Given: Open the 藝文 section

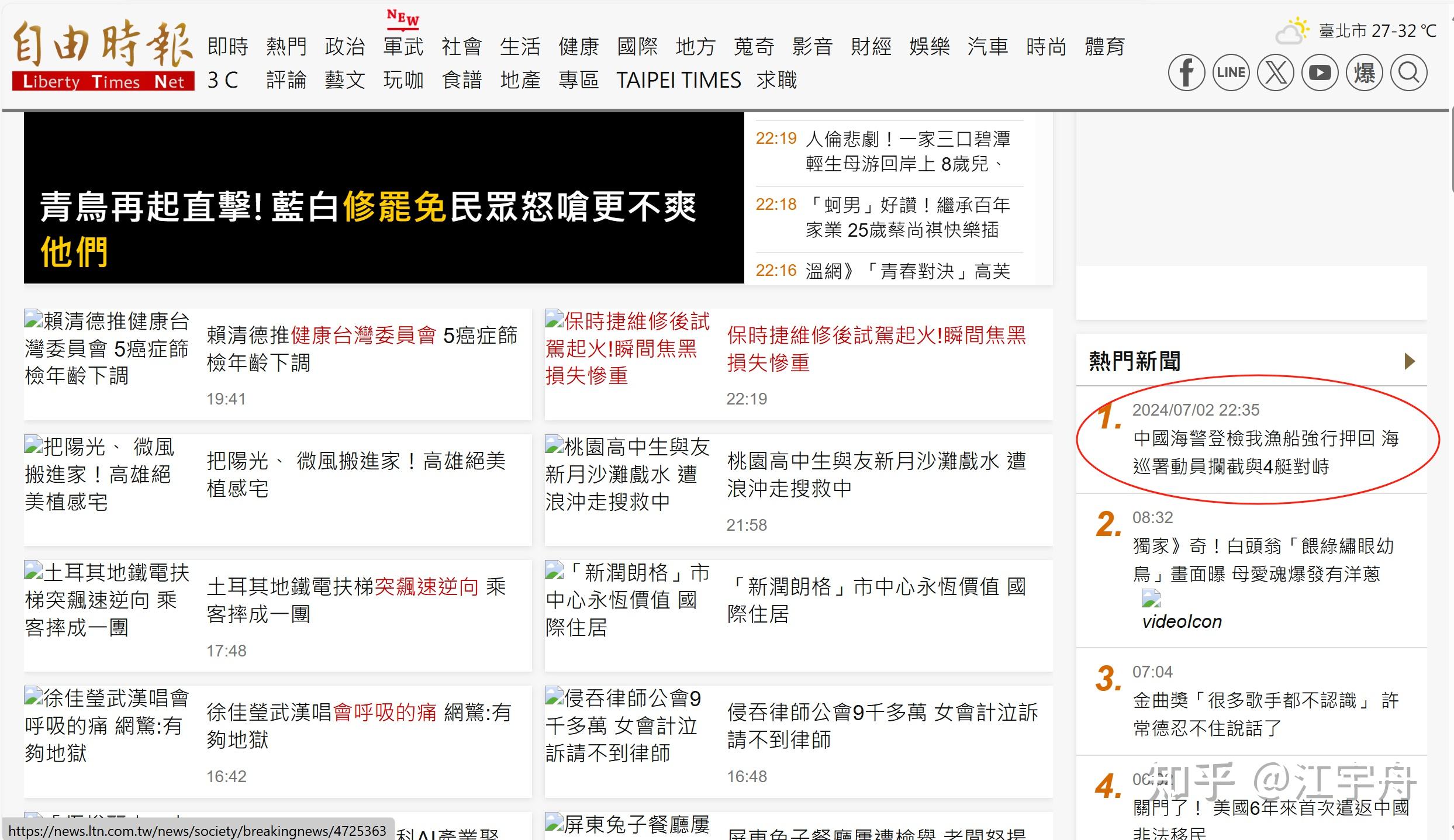Looking at the screenshot, I should [345, 80].
